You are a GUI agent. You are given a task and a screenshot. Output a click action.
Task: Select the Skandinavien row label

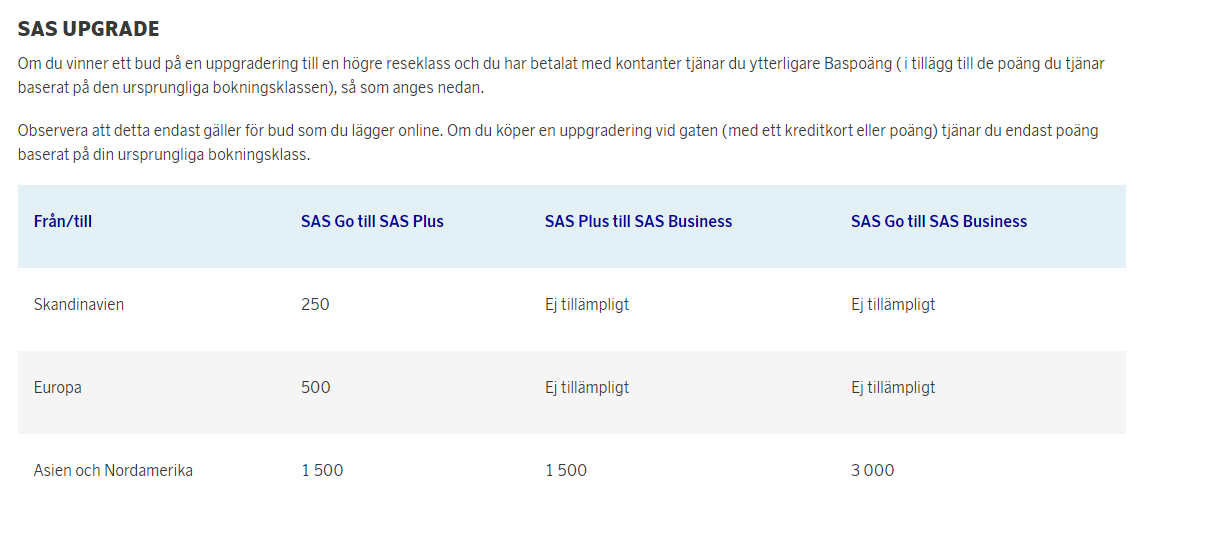pos(79,304)
